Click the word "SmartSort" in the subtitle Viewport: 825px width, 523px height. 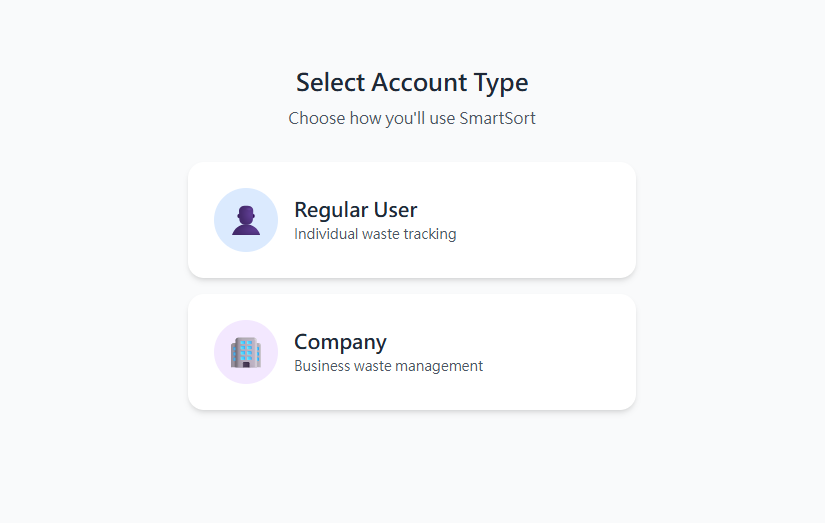click(x=497, y=118)
